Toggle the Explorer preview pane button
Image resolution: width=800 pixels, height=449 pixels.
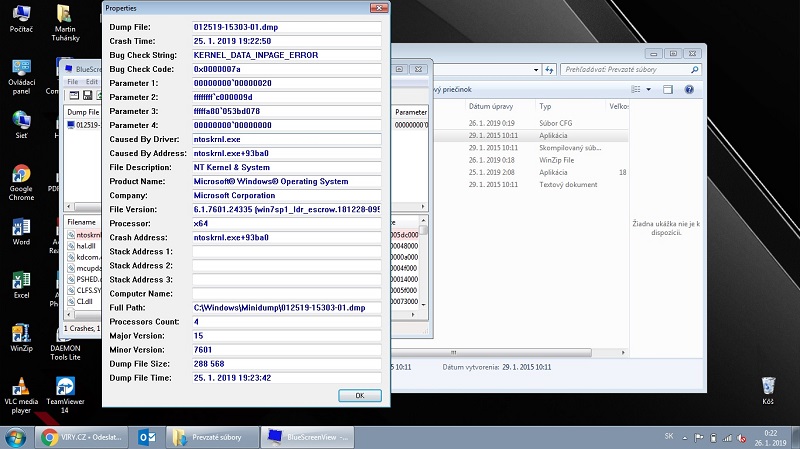pos(666,90)
